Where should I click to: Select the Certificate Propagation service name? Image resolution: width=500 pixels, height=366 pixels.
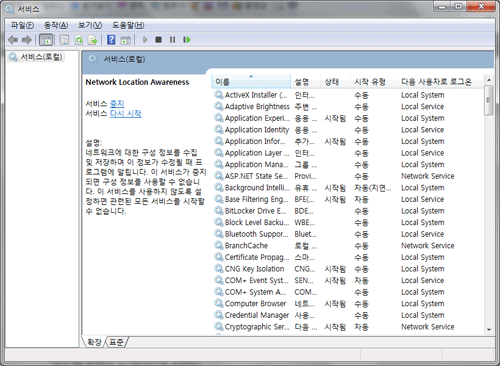(257, 257)
